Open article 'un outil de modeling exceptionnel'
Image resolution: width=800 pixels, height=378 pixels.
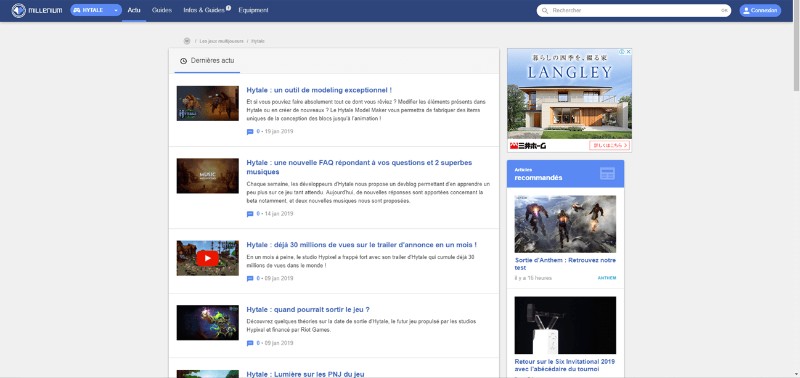(x=319, y=90)
